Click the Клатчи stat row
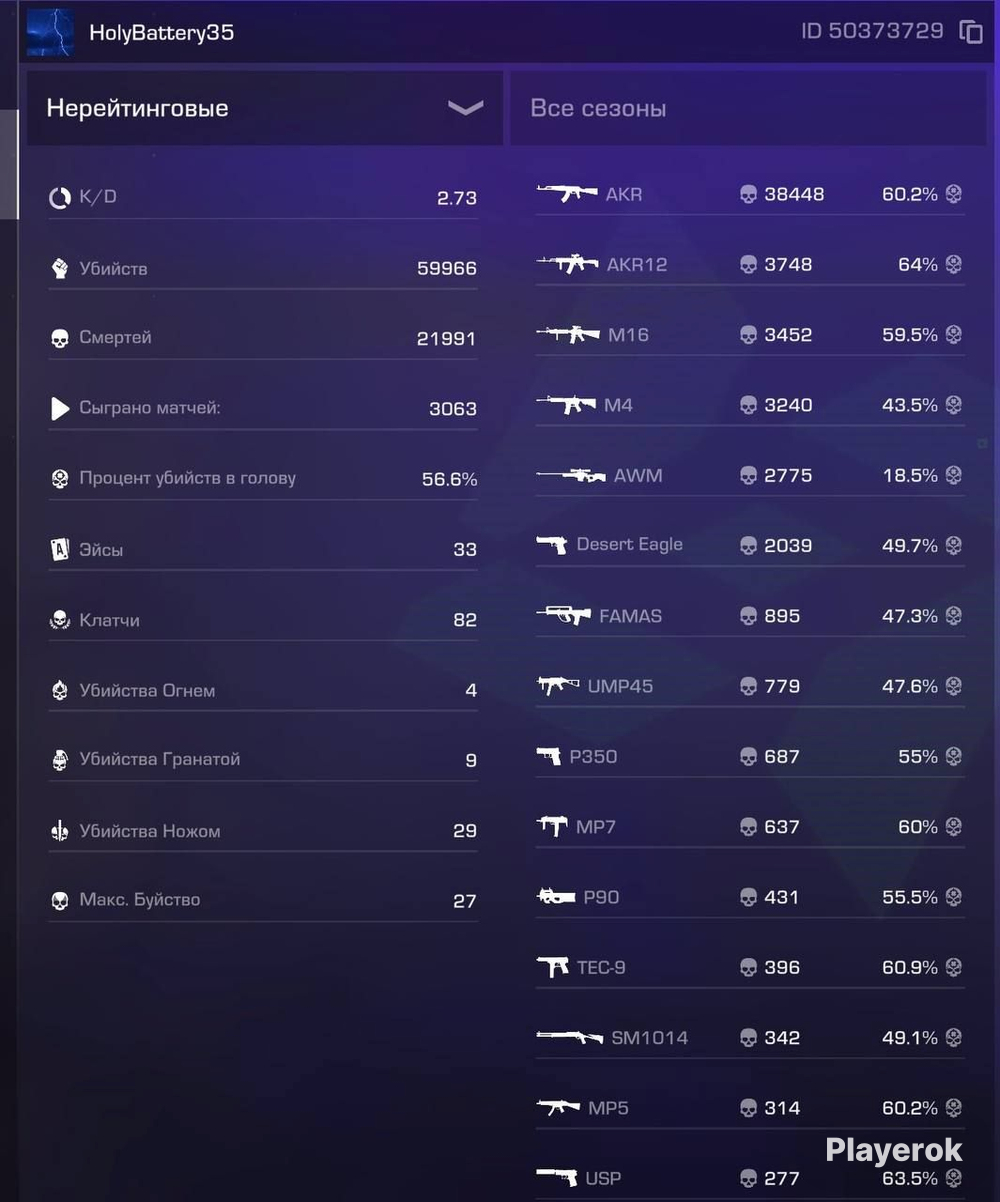Image resolution: width=1000 pixels, height=1202 pixels. (x=263, y=620)
